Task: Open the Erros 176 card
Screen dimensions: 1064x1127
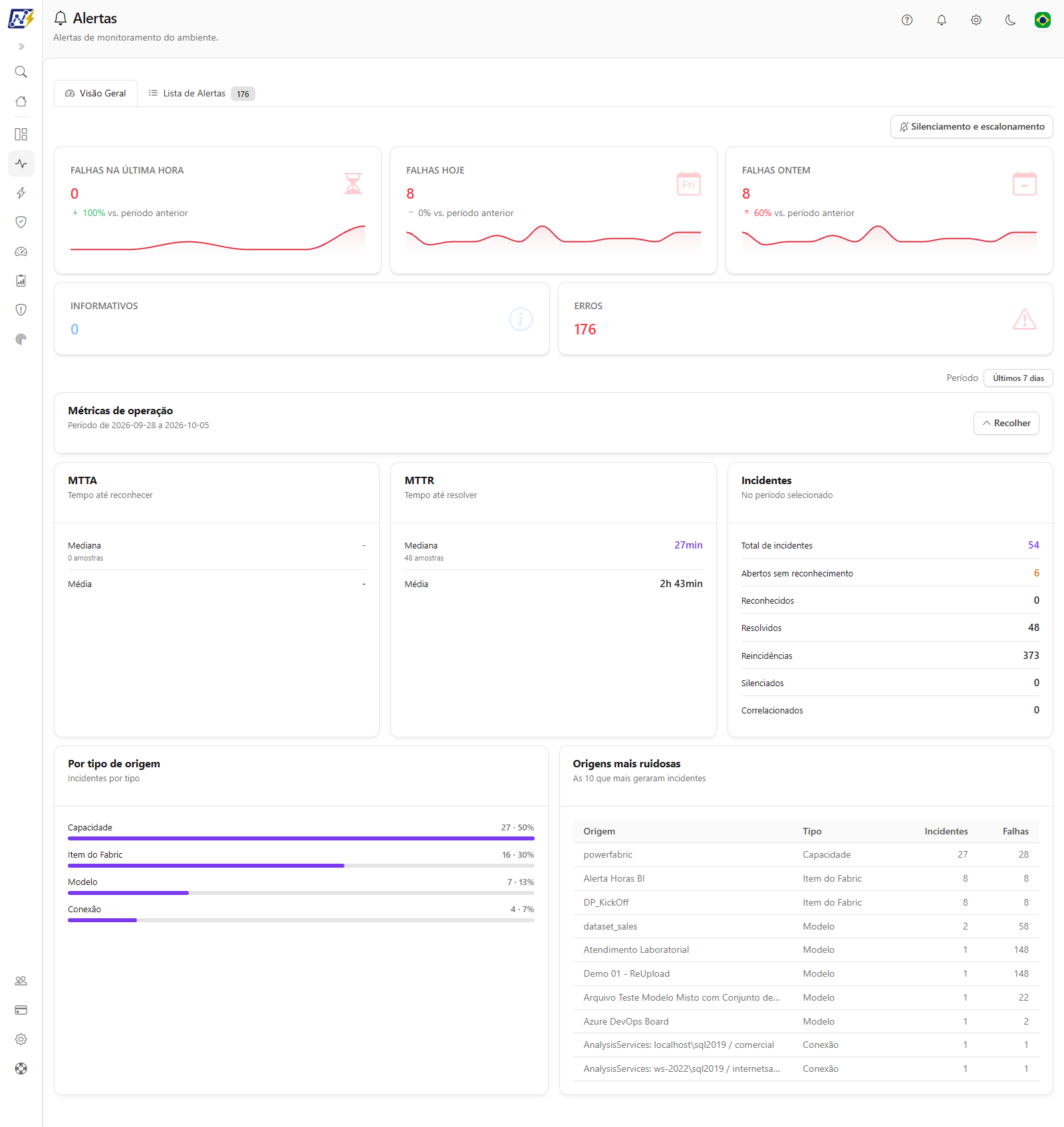Action: [x=805, y=319]
